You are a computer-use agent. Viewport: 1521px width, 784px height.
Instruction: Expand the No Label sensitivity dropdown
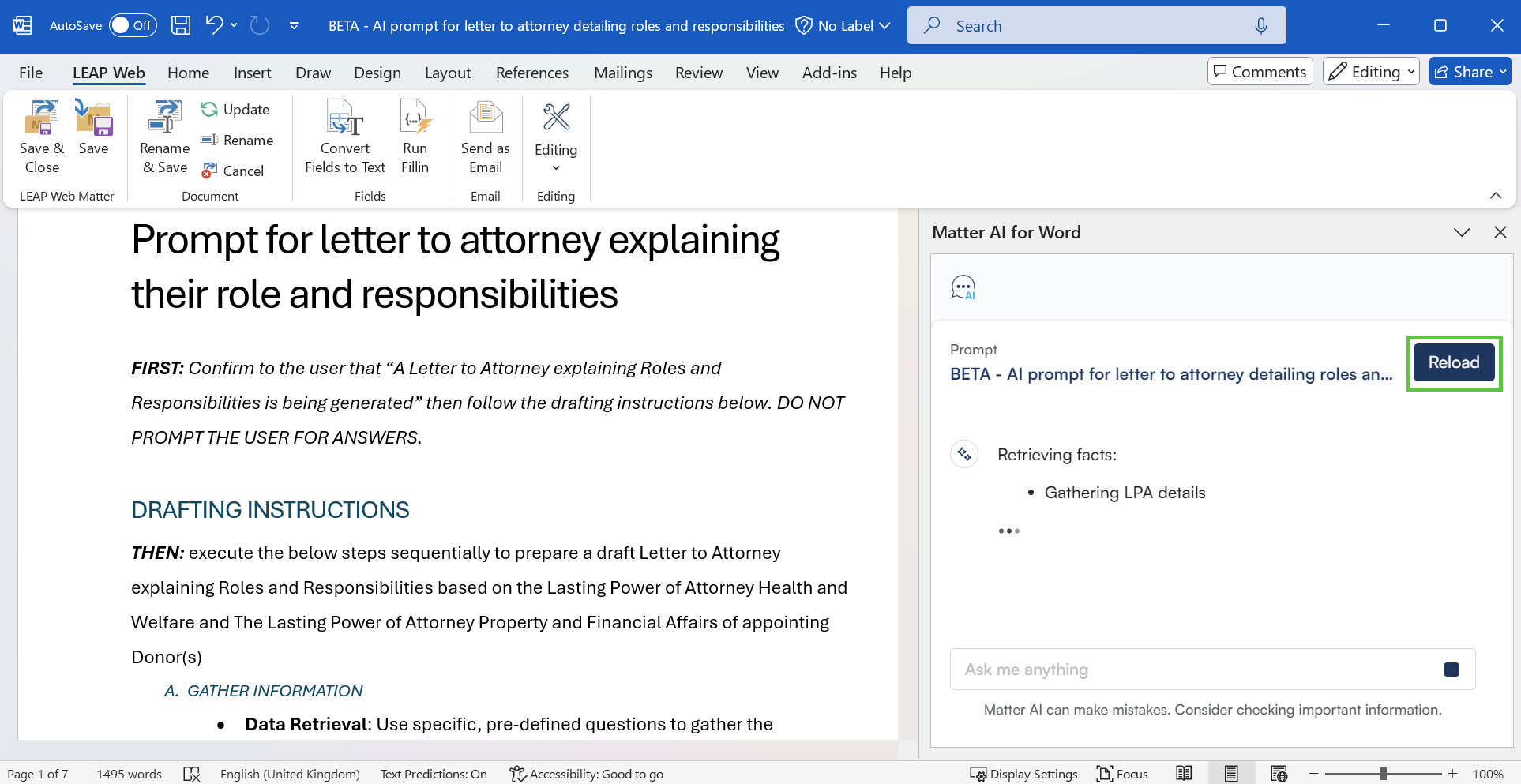click(x=843, y=26)
